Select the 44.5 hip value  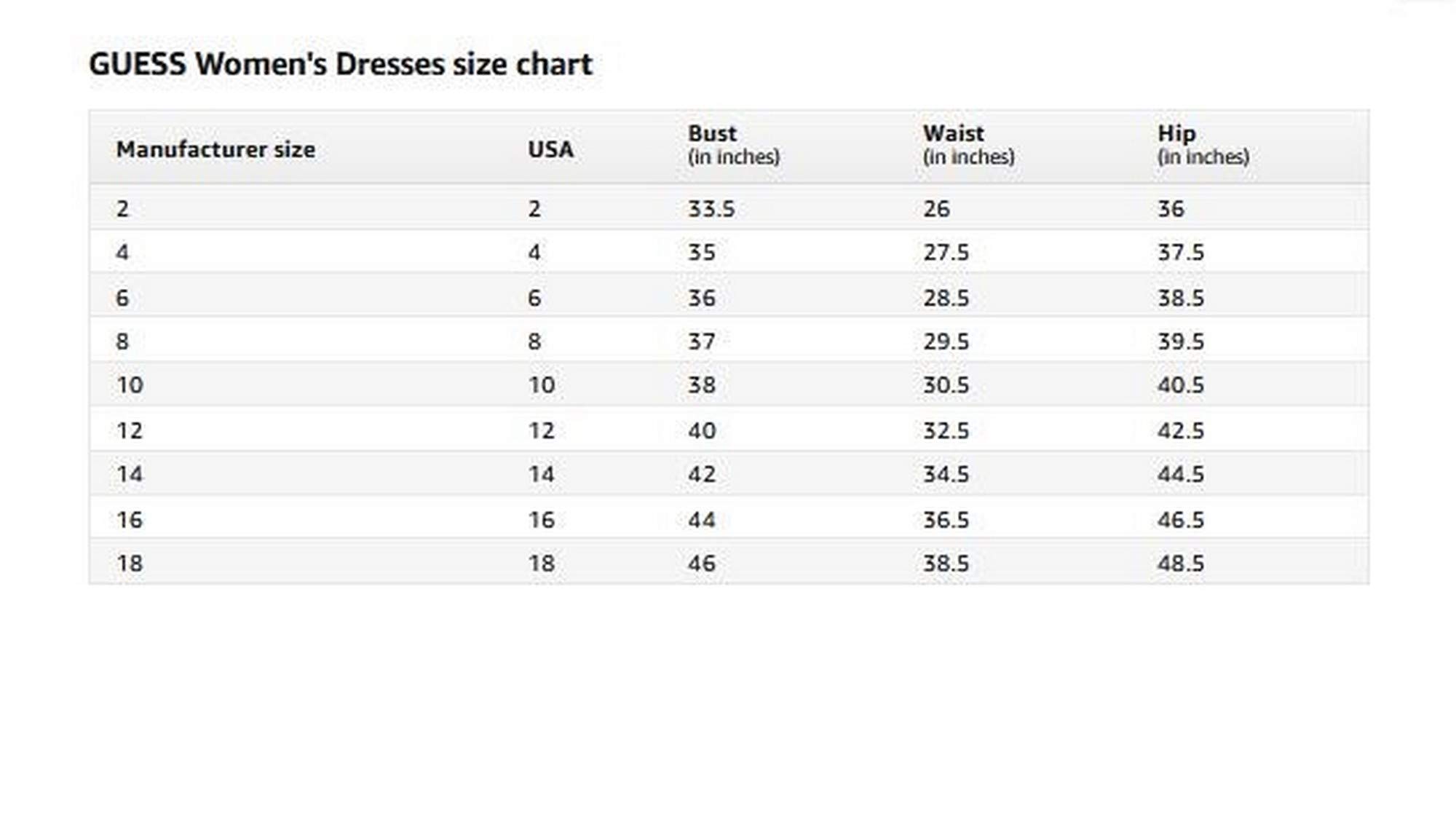coord(1180,475)
